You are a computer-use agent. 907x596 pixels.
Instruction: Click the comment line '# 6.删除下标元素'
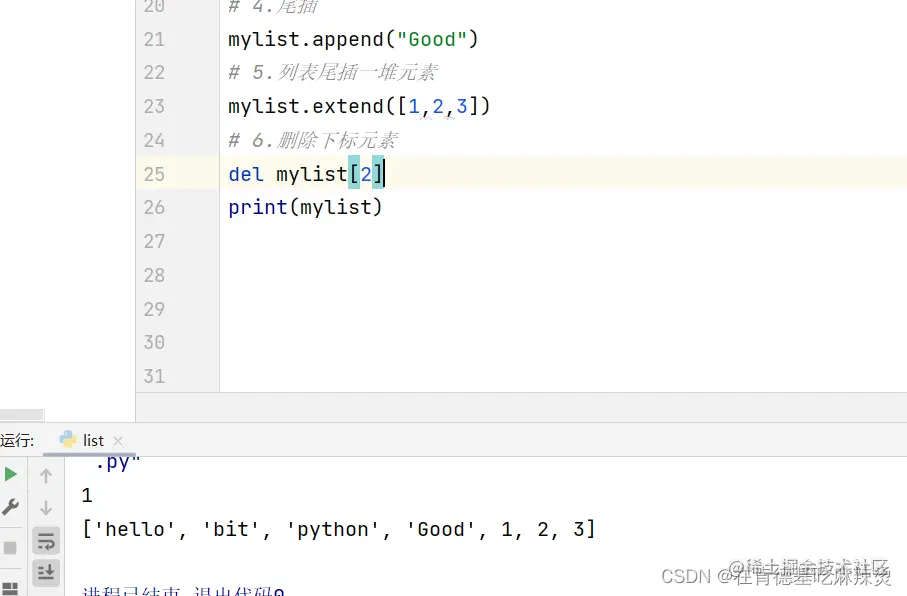point(313,140)
